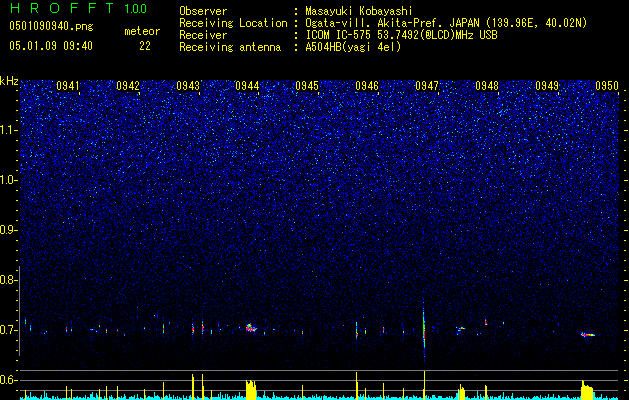The image size is (629, 400).
Task: Click the horizontal echo trail near 0950
Action: click(x=588, y=334)
